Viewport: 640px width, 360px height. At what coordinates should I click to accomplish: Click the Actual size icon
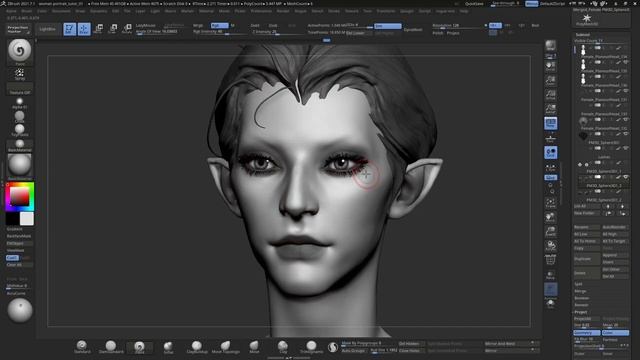click(550, 95)
